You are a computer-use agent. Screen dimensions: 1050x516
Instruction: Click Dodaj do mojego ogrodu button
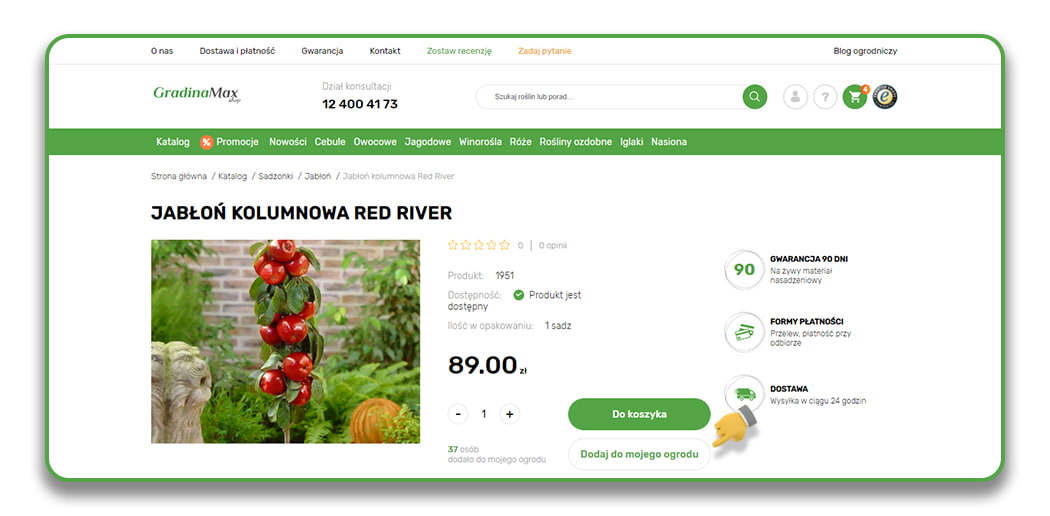point(639,454)
